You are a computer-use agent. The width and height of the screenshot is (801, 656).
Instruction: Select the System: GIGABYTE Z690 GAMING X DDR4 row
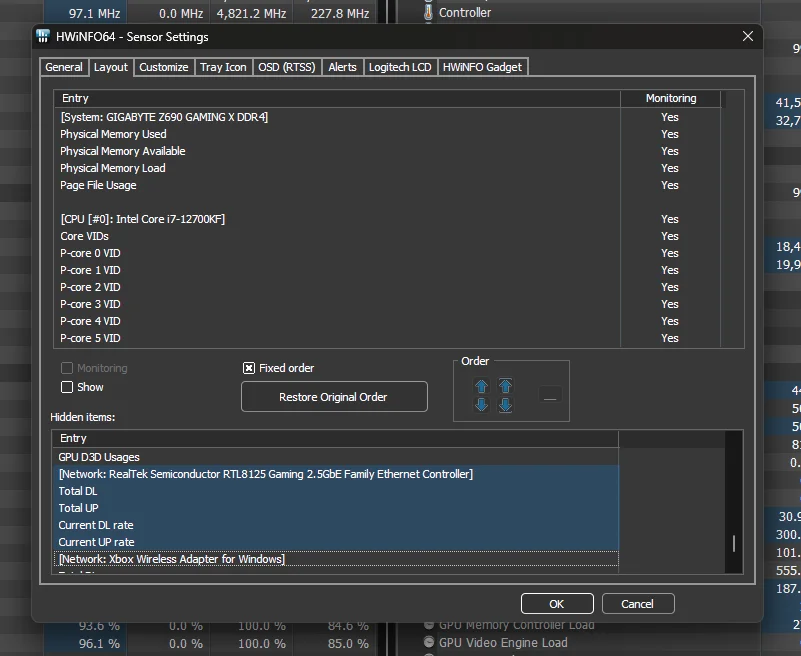pos(337,117)
